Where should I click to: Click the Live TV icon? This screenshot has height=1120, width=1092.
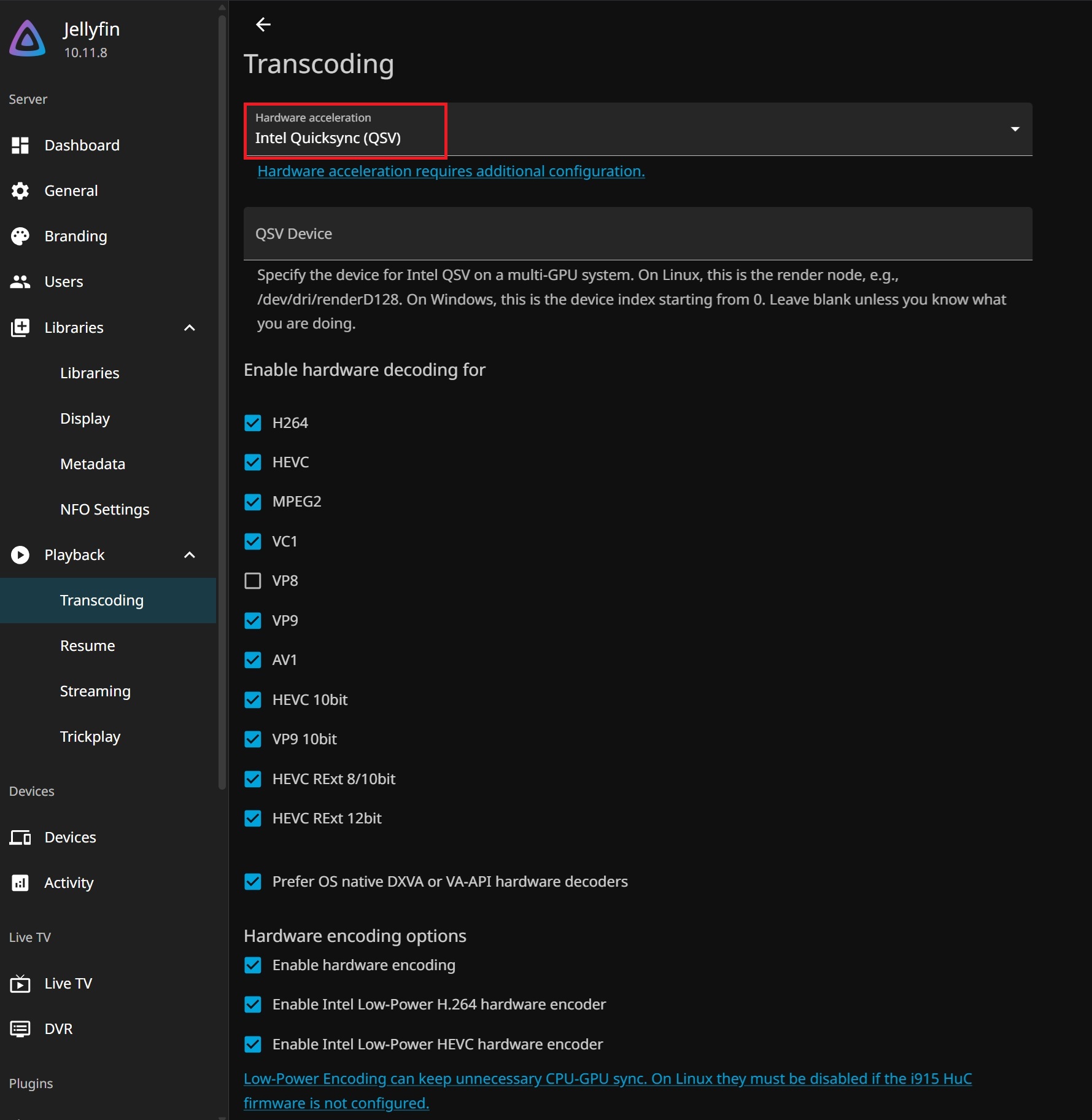[x=20, y=984]
